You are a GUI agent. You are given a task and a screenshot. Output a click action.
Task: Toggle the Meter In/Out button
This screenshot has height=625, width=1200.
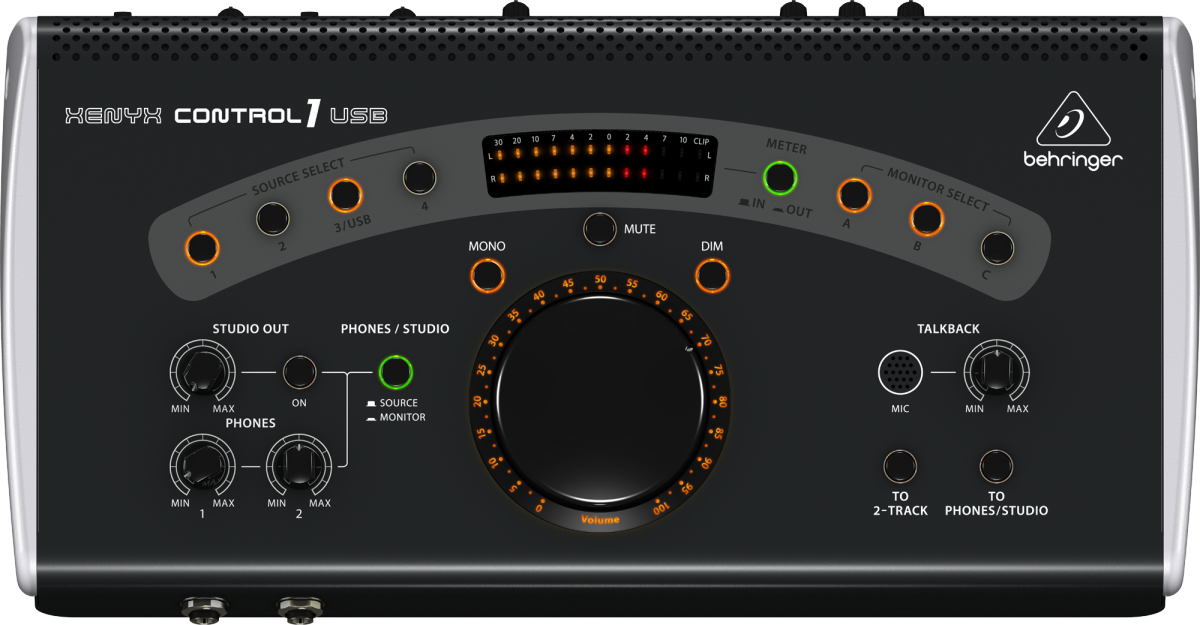click(x=780, y=178)
